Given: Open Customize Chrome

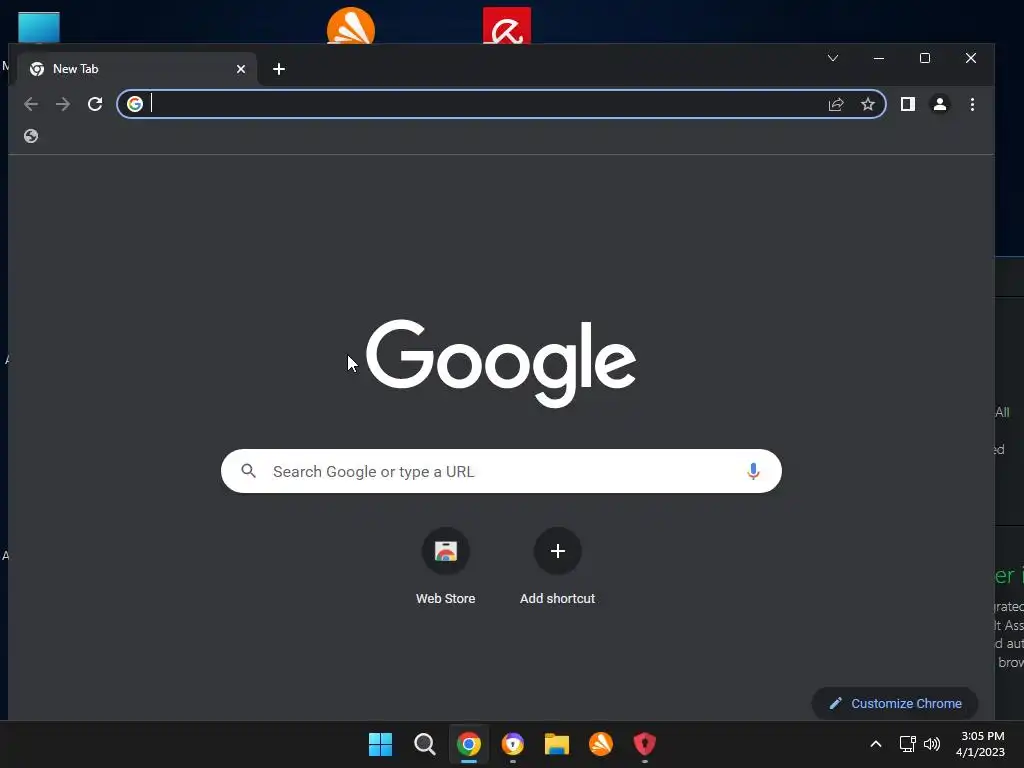Looking at the screenshot, I should tap(895, 703).
